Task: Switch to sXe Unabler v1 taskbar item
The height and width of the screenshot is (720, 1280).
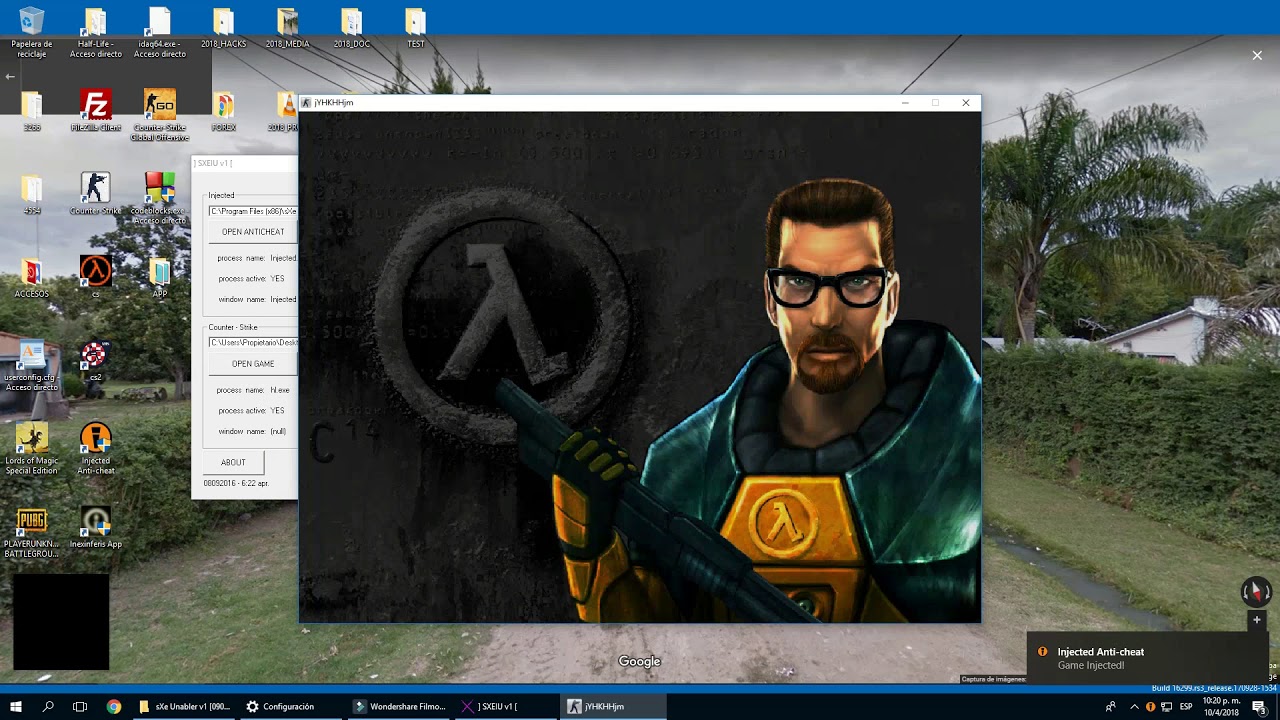Action: pos(184,707)
